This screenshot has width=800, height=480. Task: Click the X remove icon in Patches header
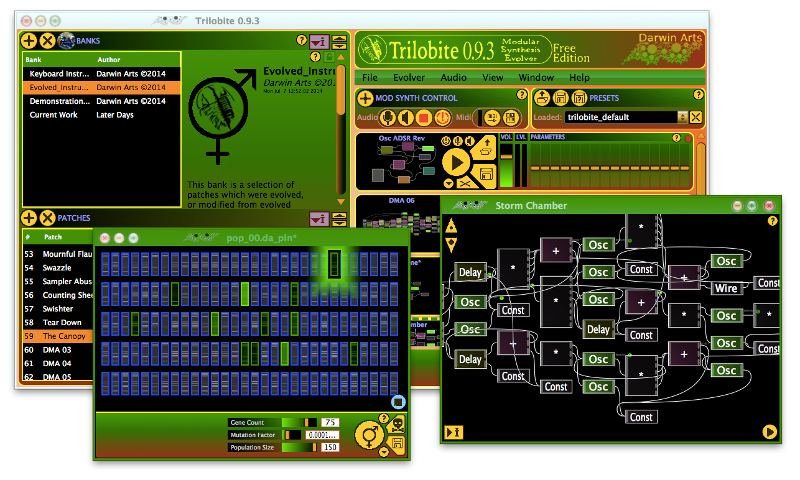pyautogui.click(x=46, y=218)
